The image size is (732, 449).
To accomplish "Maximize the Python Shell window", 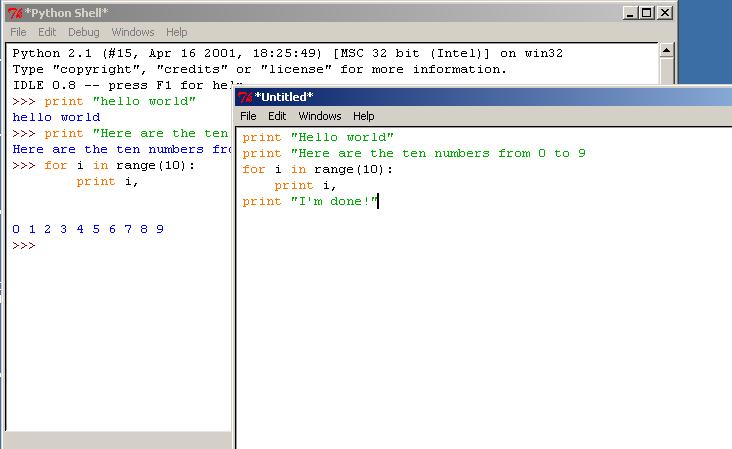I will click(645, 13).
